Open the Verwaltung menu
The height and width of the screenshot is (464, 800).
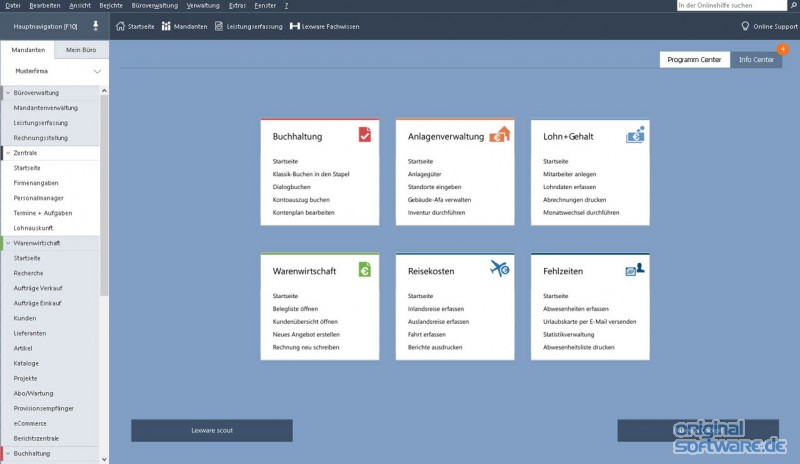[x=203, y=5]
